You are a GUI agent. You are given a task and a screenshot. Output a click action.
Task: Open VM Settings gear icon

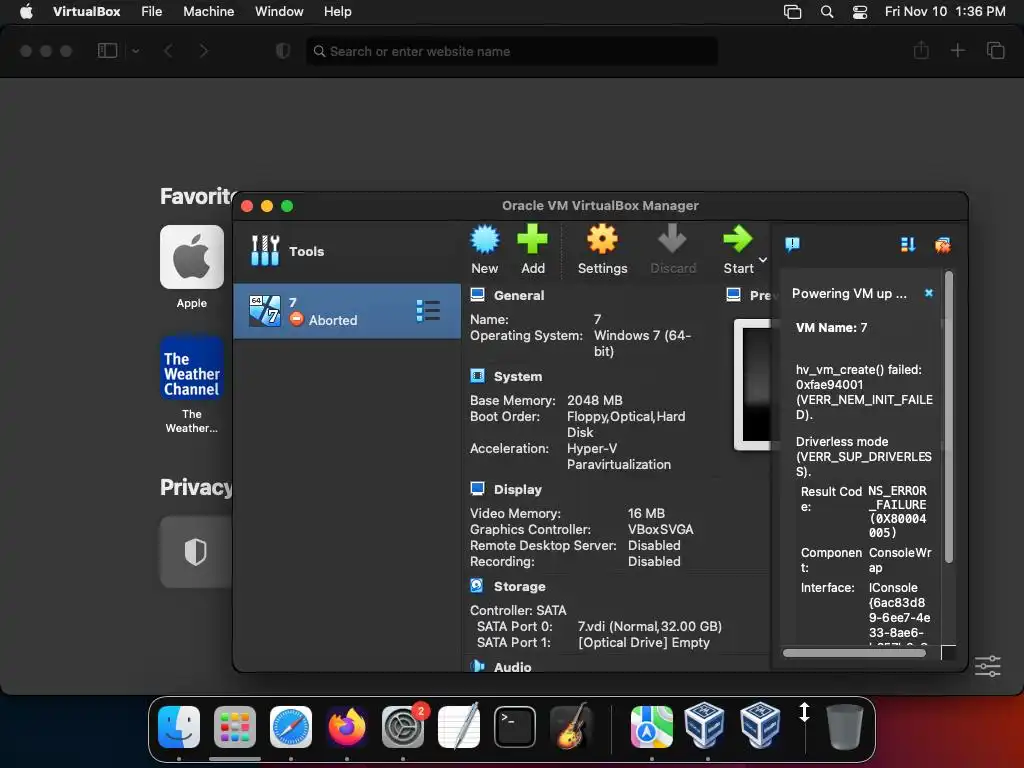[x=602, y=240]
